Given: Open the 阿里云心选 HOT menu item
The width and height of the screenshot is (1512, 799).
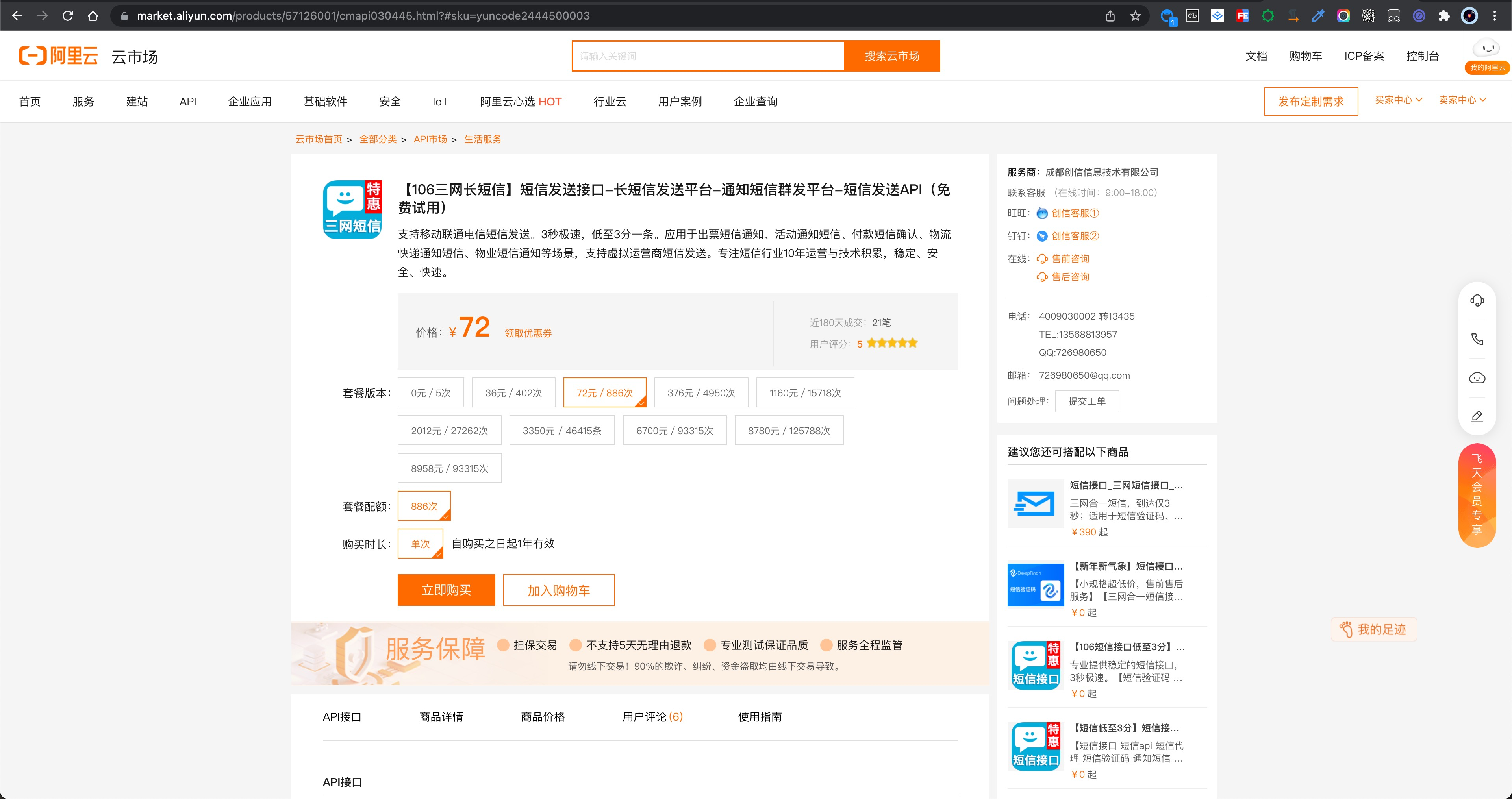Looking at the screenshot, I should tap(521, 102).
